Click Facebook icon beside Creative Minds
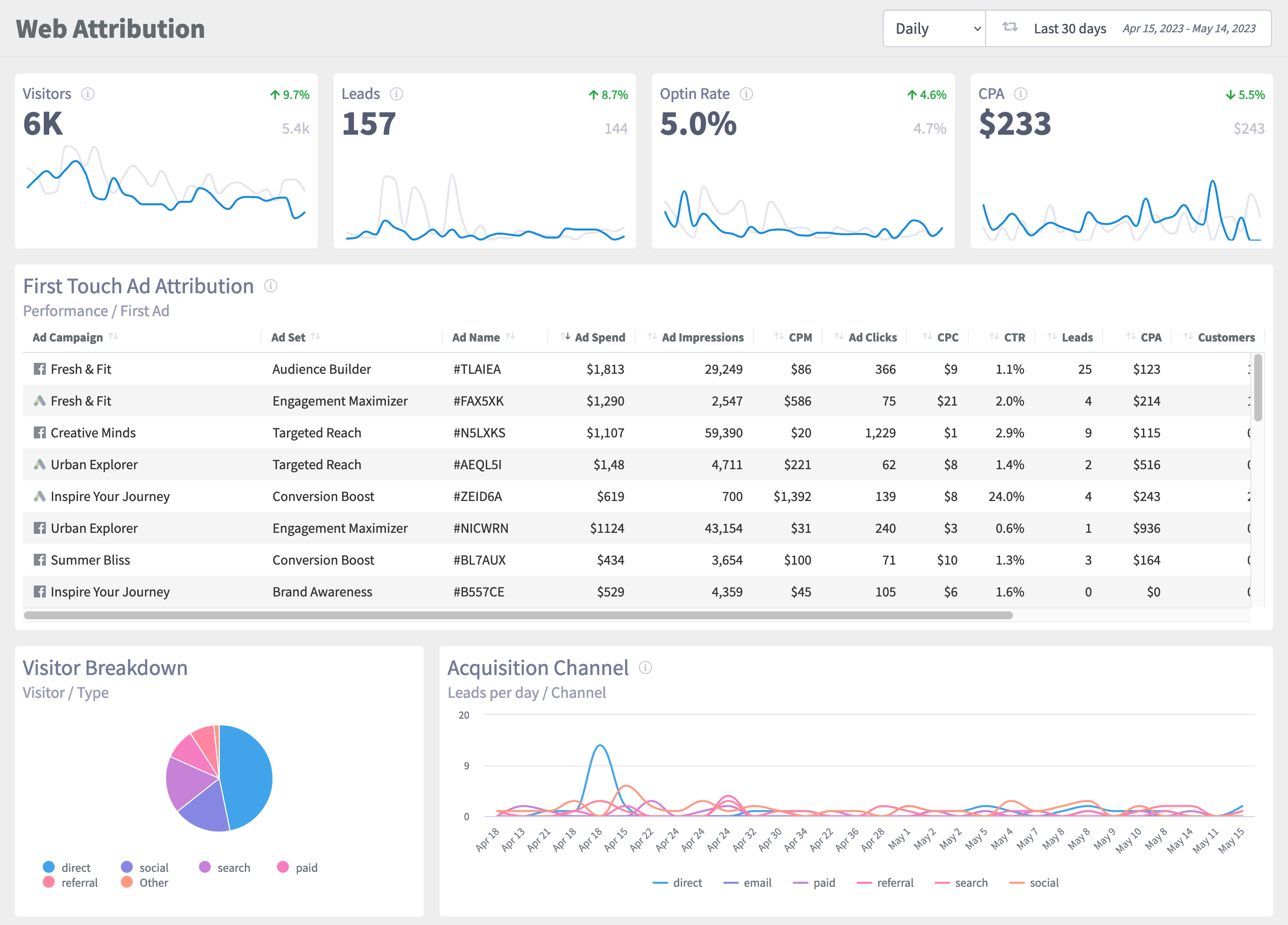 39,433
